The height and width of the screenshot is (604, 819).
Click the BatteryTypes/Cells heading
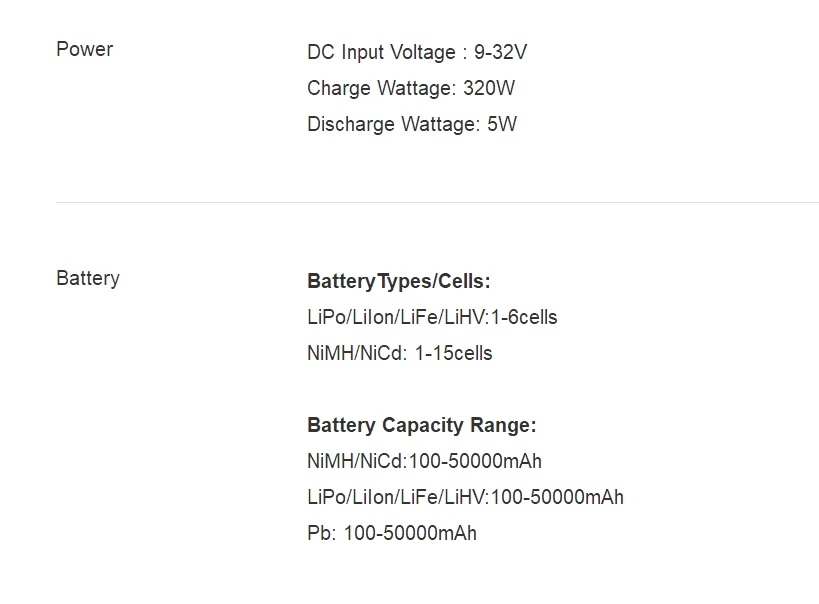[x=399, y=281]
